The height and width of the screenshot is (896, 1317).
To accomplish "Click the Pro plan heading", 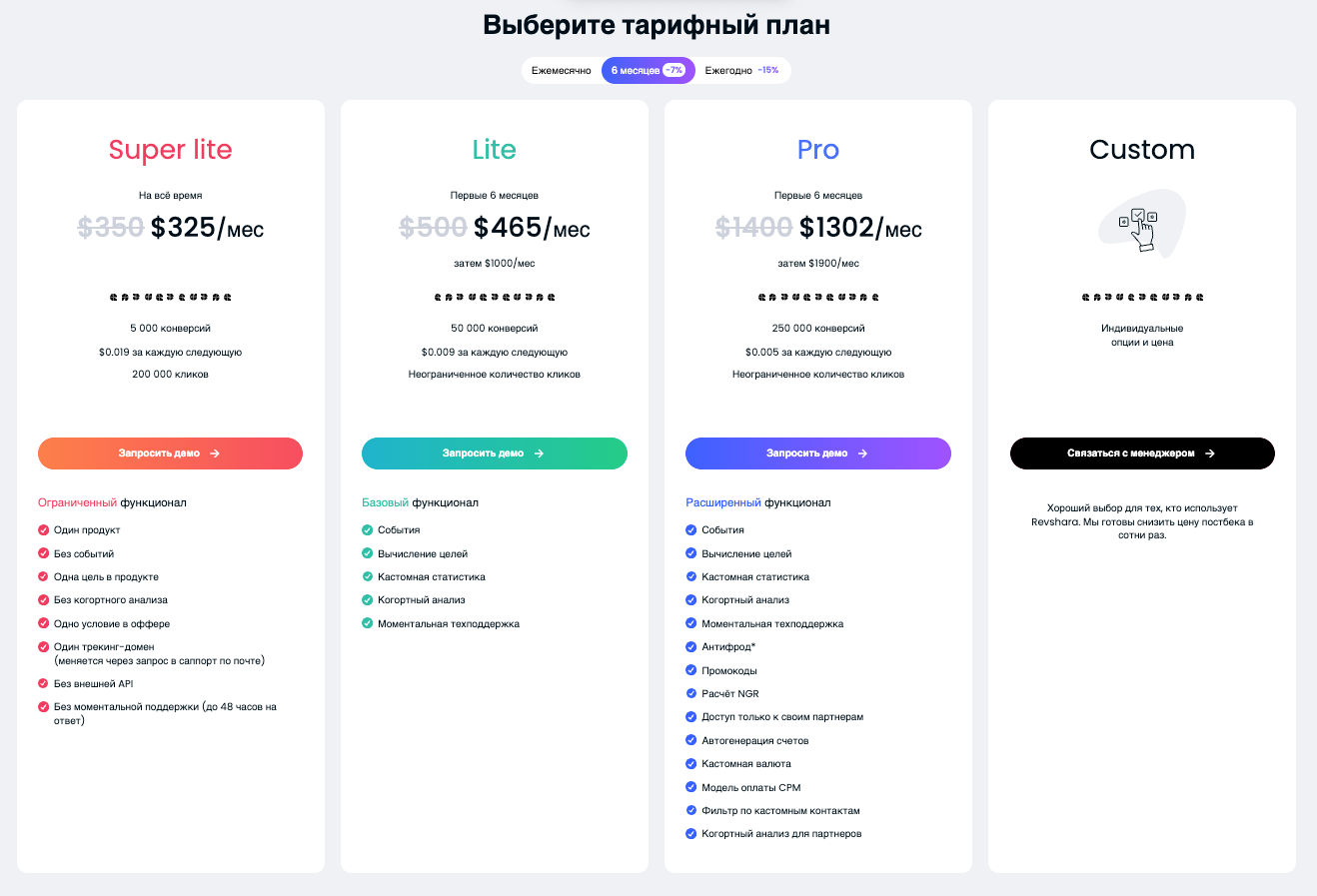I will [818, 150].
